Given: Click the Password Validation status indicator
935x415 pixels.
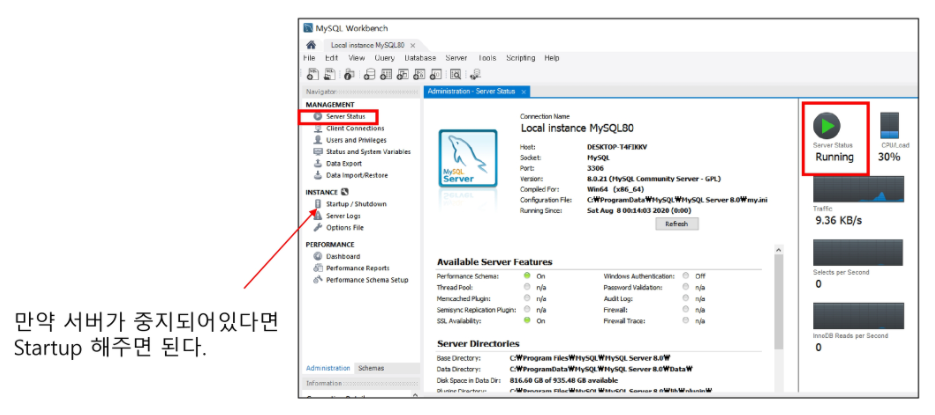Looking at the screenshot, I should pyautogui.click(x=686, y=287).
